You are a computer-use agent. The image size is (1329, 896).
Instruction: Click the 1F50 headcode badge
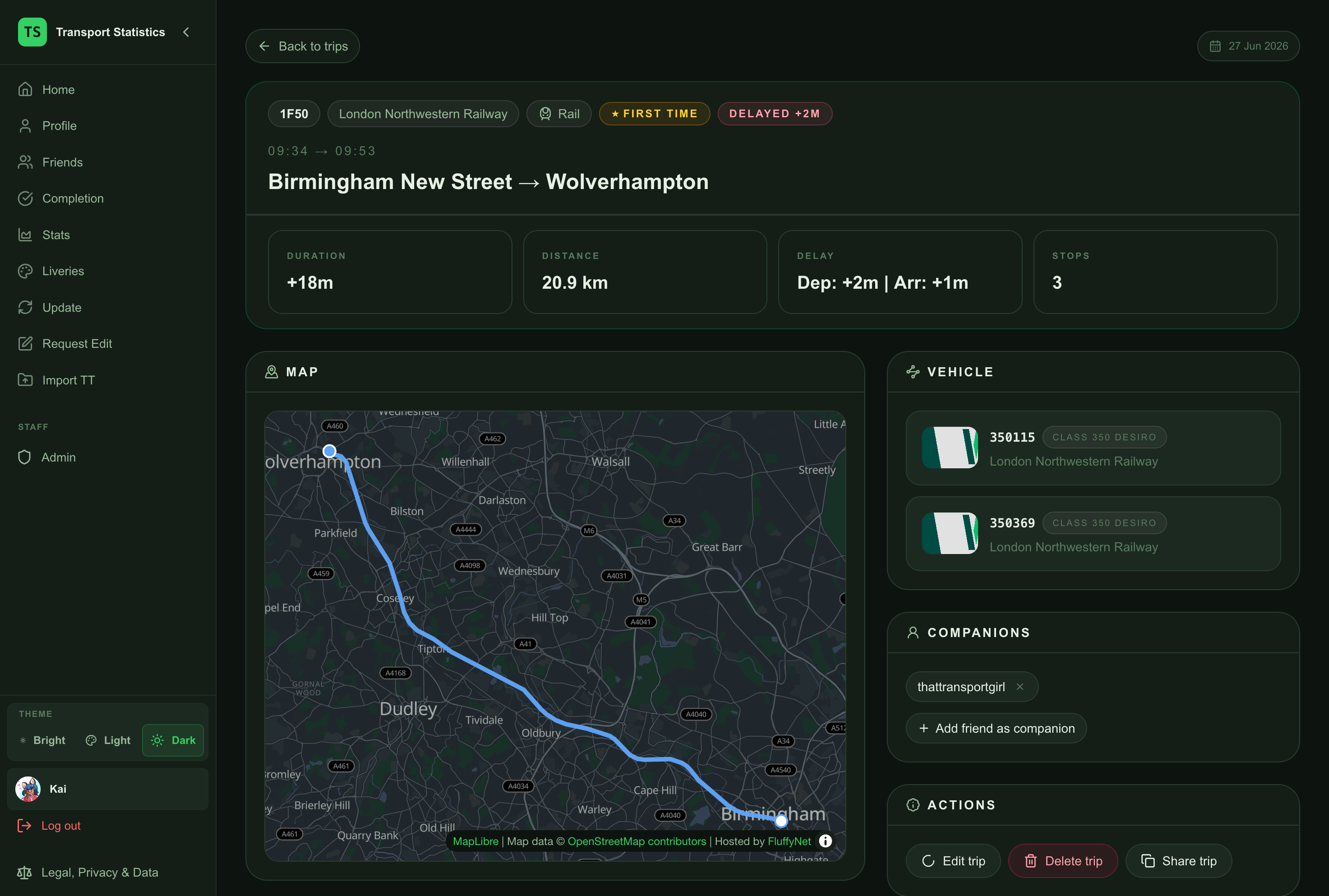coord(294,114)
